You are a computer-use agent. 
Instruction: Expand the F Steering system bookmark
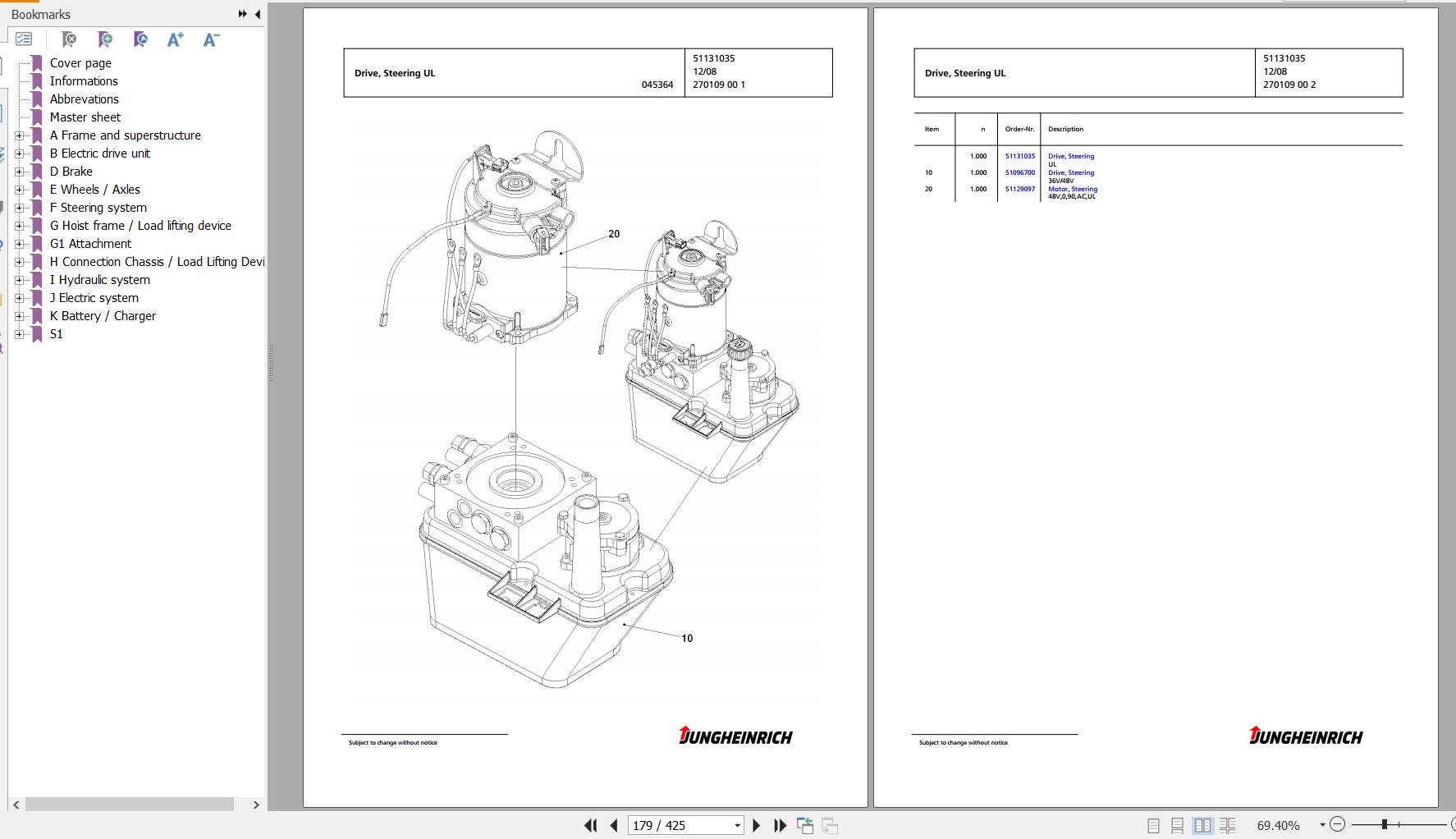tap(20, 208)
